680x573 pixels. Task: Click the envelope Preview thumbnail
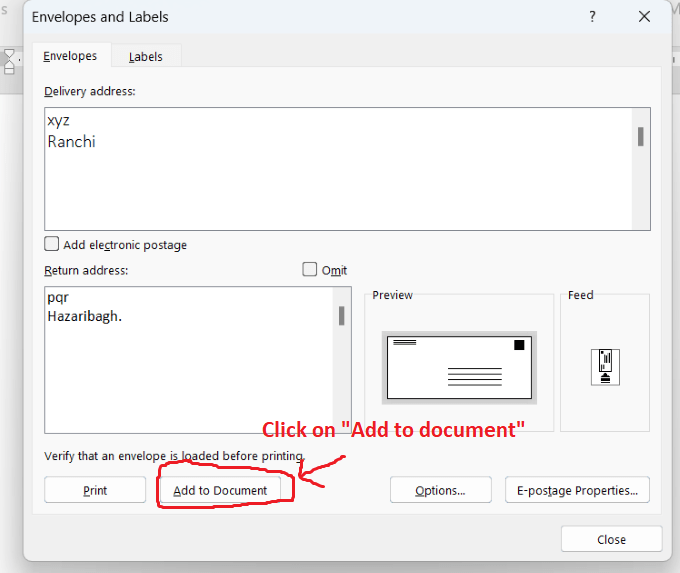point(459,367)
